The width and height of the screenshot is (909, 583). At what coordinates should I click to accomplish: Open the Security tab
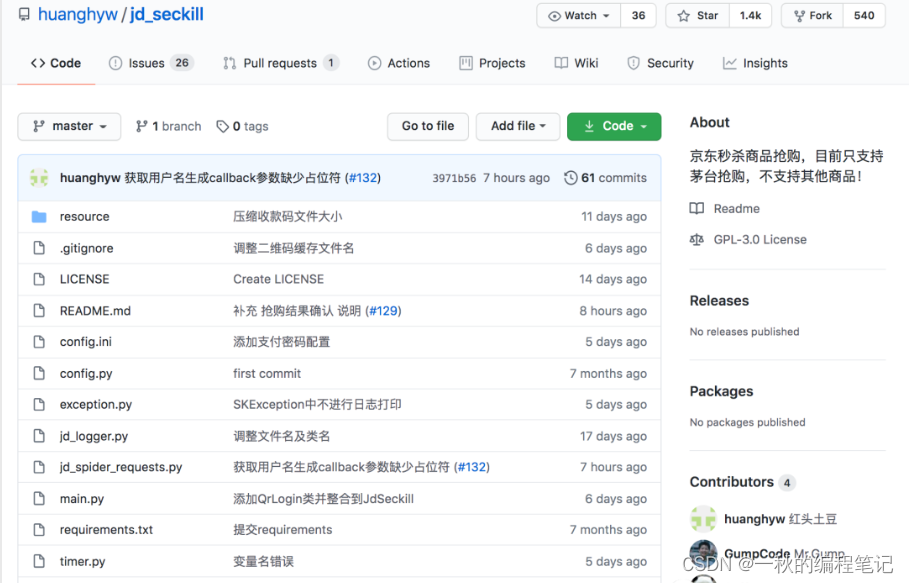(x=660, y=63)
